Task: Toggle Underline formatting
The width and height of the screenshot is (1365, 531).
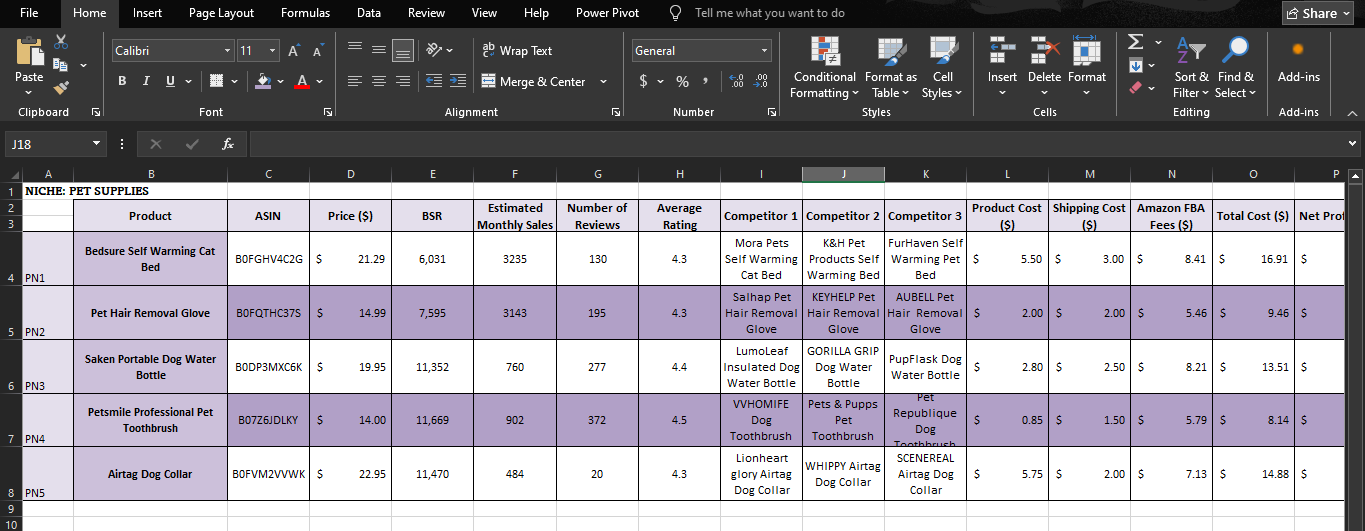Action: (x=170, y=81)
